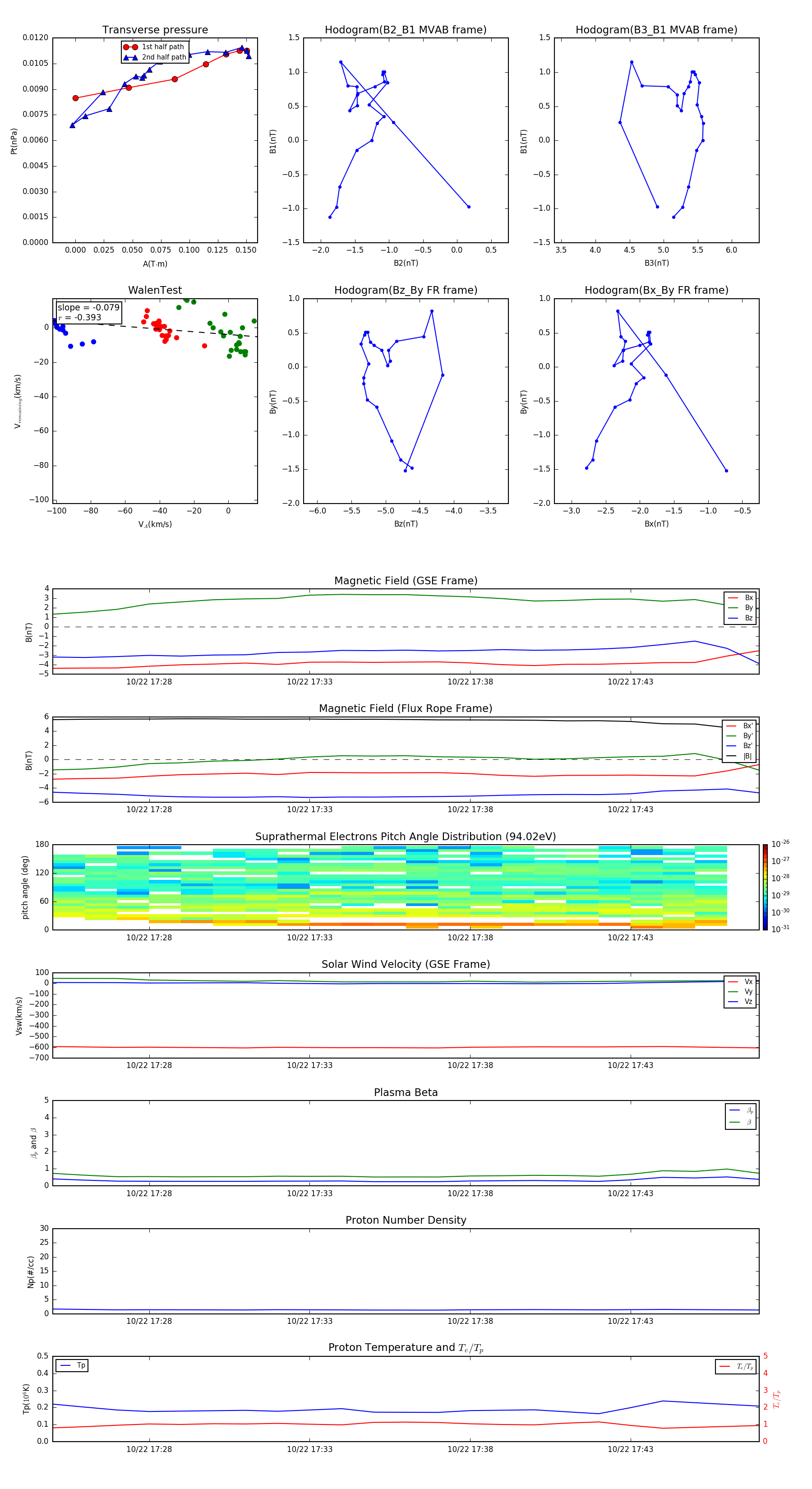Click the lowest point in Bx_By hodogram
The width and height of the screenshot is (812, 1489).
coord(726,471)
